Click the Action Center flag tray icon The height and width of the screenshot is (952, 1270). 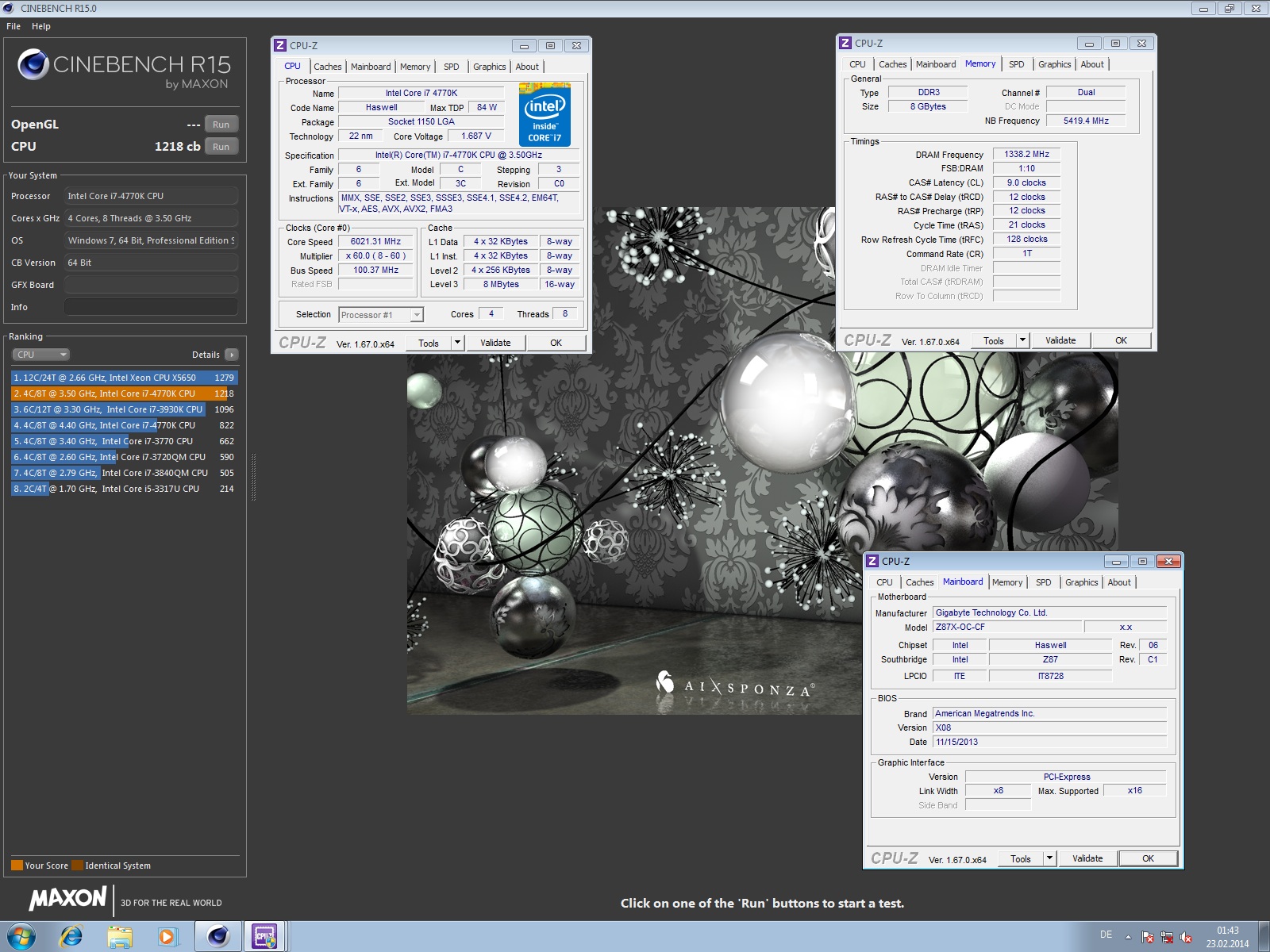[1148, 938]
